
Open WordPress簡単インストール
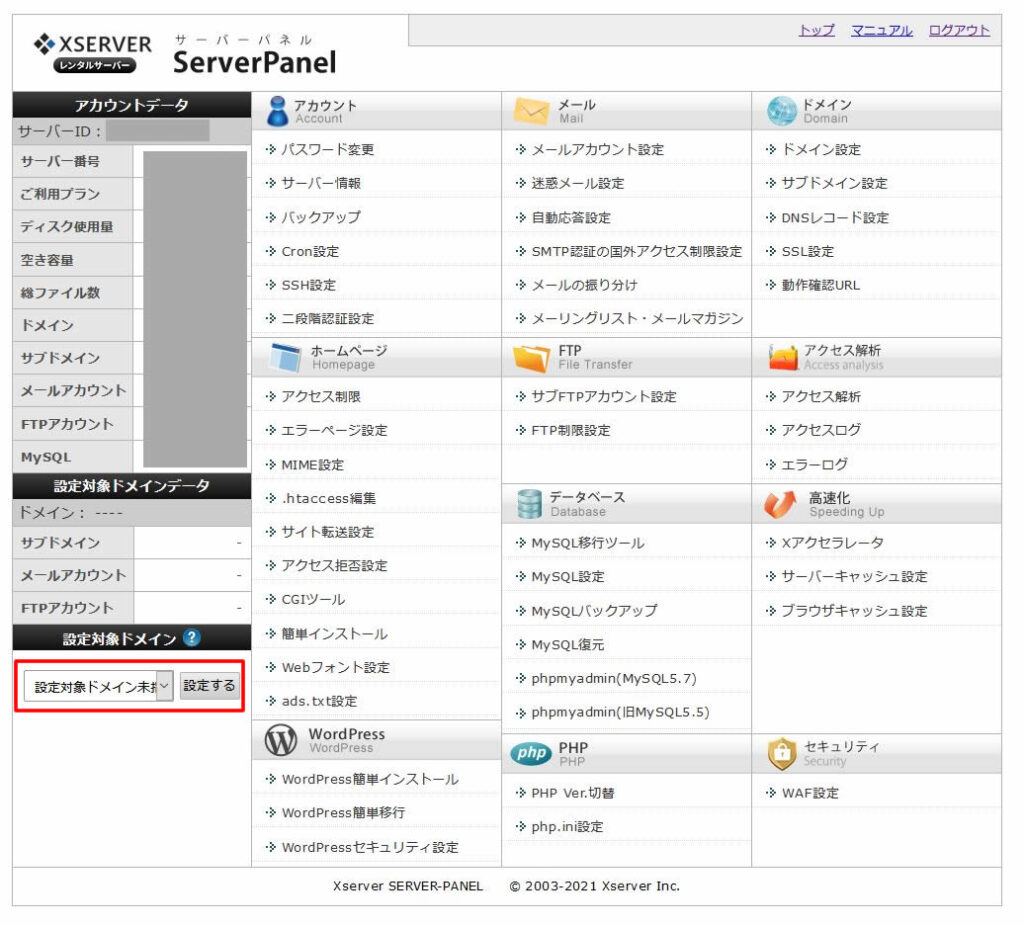point(370,780)
